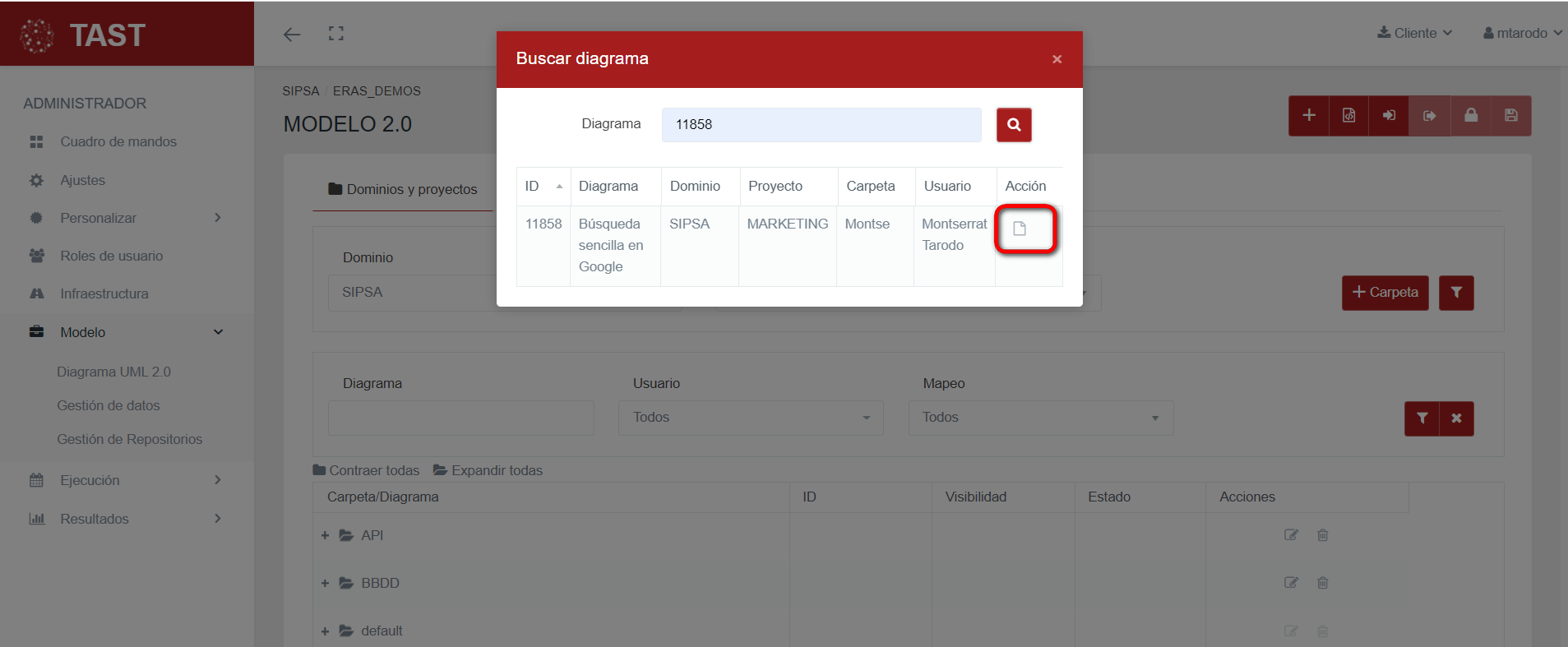The height and width of the screenshot is (647, 1568).
Task: Click the Diagrama search field with 11858
Action: 821,125
